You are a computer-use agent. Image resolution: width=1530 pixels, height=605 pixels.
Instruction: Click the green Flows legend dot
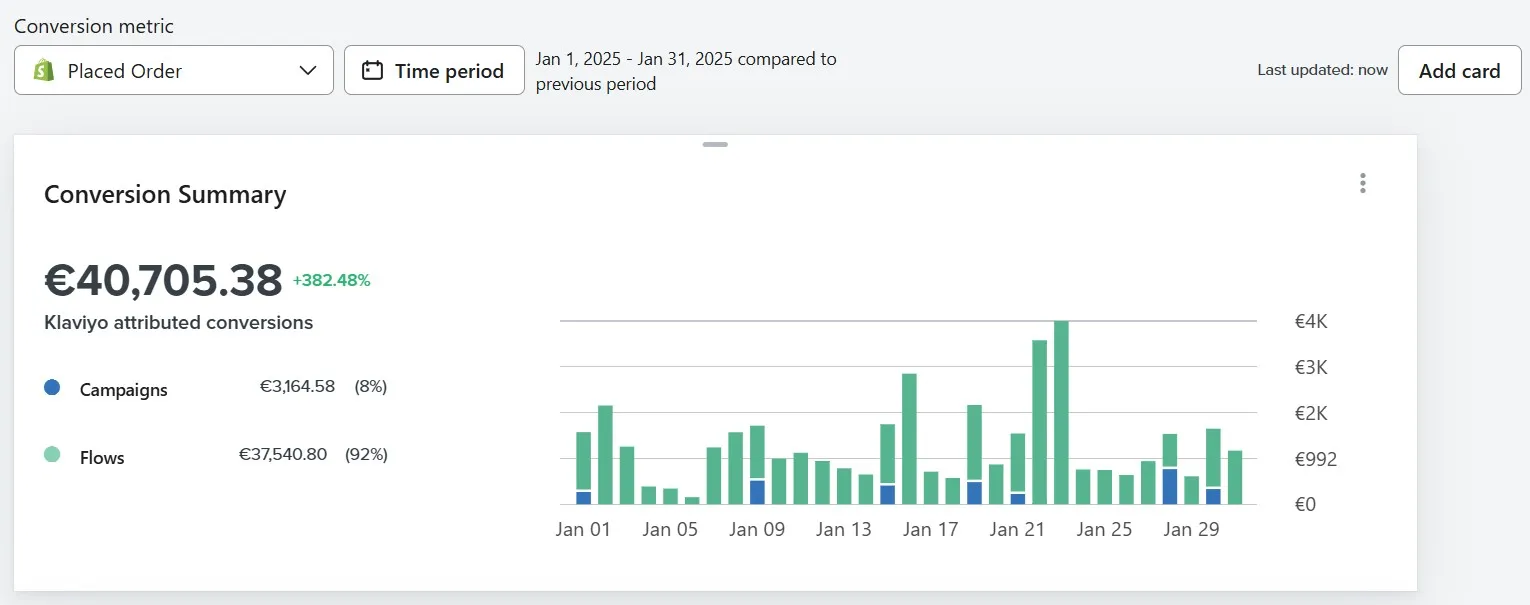53,455
